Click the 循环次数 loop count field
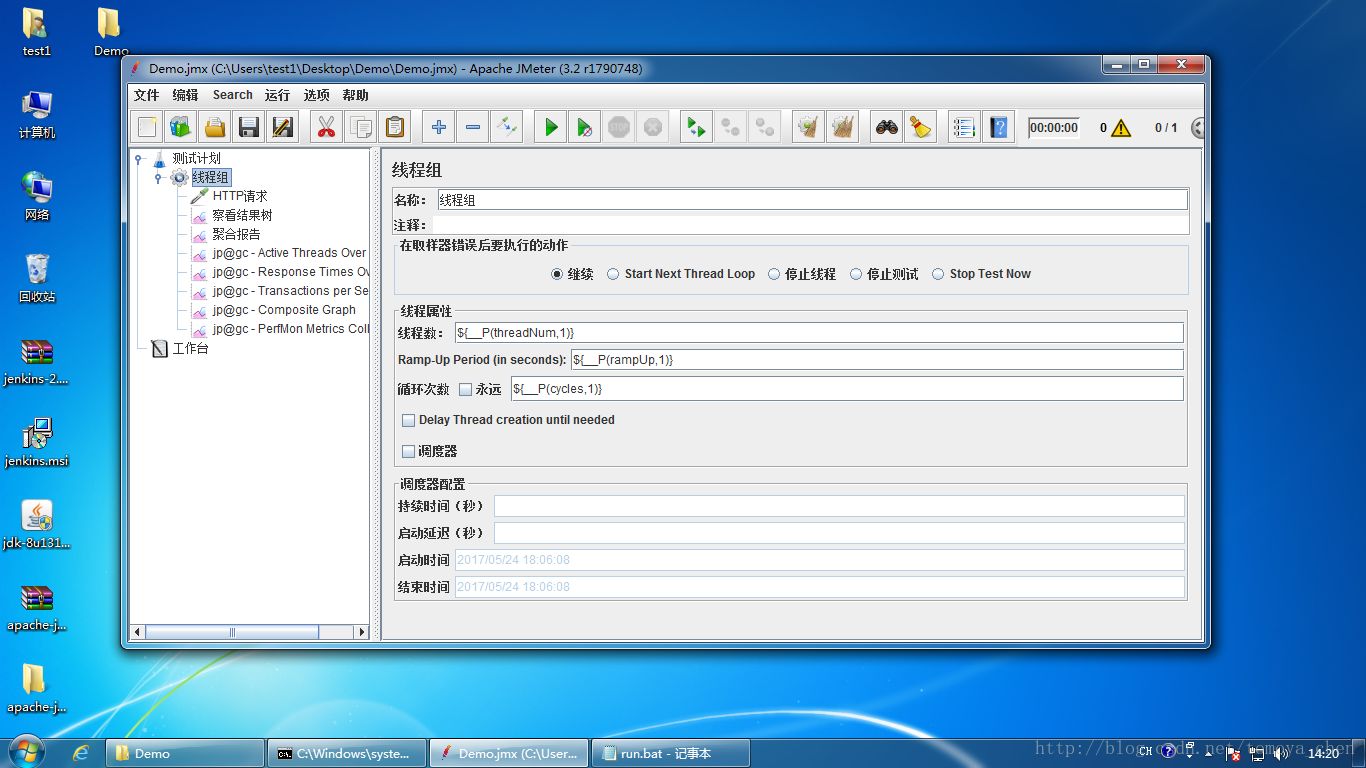1366x768 pixels. pos(846,389)
